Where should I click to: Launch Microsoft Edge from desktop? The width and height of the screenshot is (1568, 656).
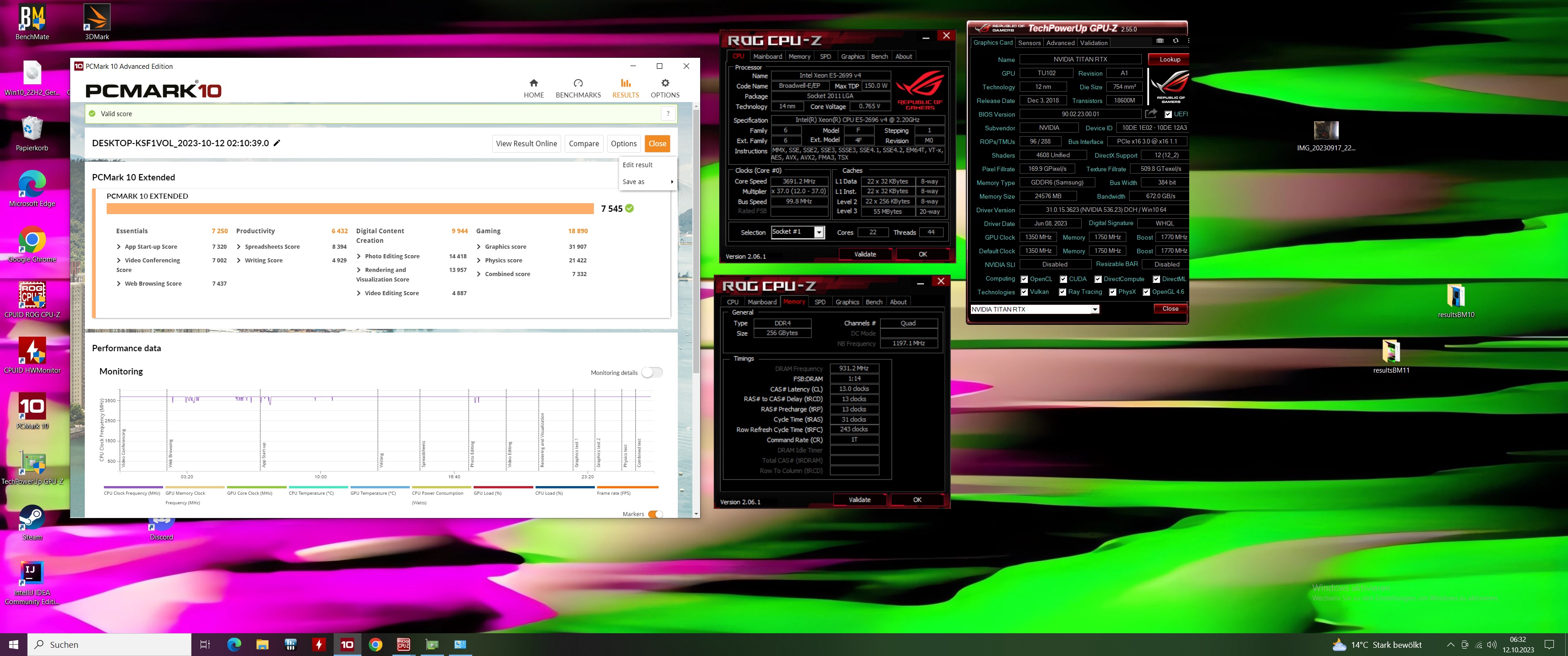(31, 189)
